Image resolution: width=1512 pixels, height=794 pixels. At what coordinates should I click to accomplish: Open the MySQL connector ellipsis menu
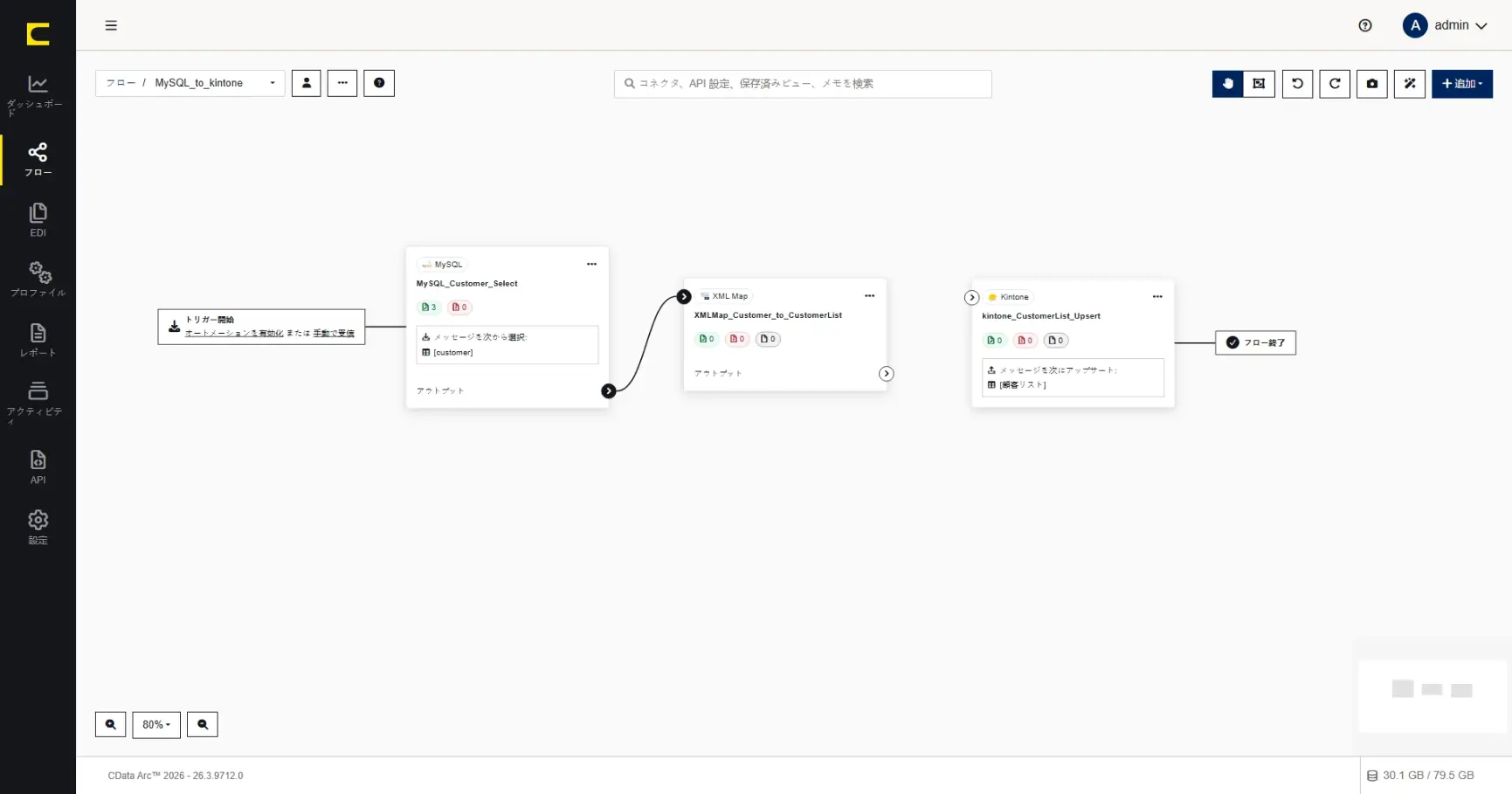click(591, 264)
